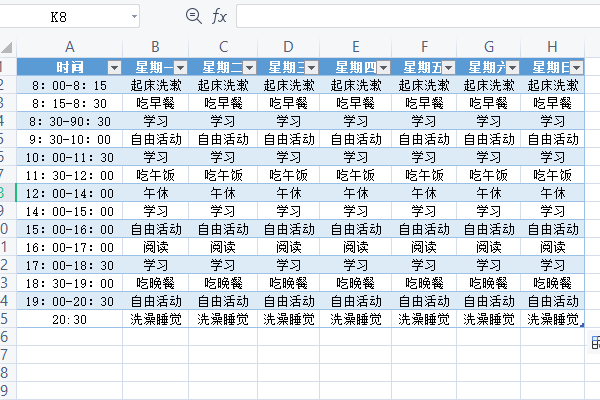Select the cell 14:00-15:00
This screenshot has width=600, height=400.
click(70, 211)
